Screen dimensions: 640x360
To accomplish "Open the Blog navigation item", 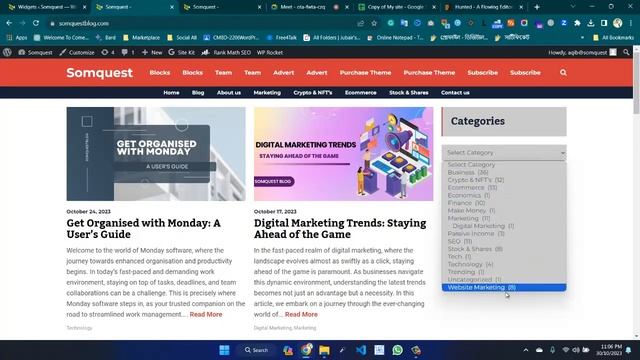I will (198, 93).
